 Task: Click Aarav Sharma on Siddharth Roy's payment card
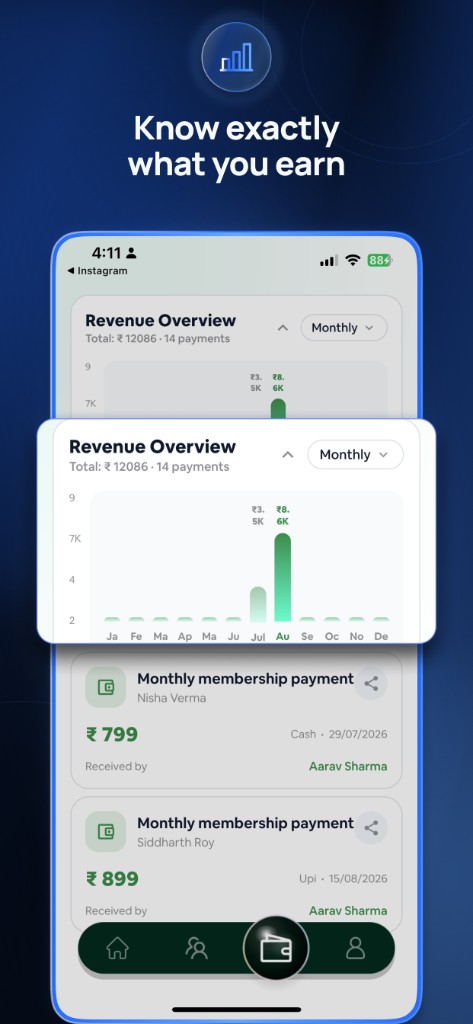coord(348,910)
